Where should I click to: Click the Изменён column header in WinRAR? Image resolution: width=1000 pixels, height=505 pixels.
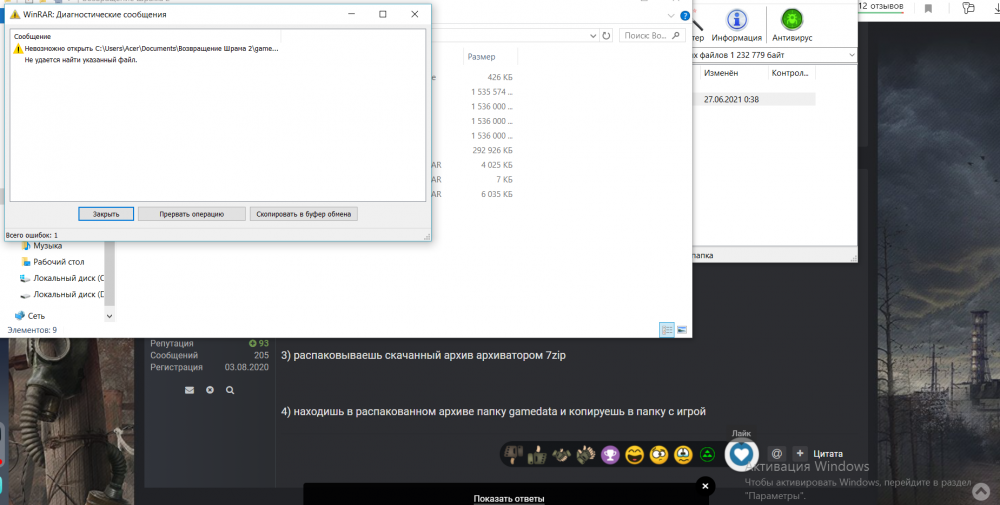click(721, 73)
